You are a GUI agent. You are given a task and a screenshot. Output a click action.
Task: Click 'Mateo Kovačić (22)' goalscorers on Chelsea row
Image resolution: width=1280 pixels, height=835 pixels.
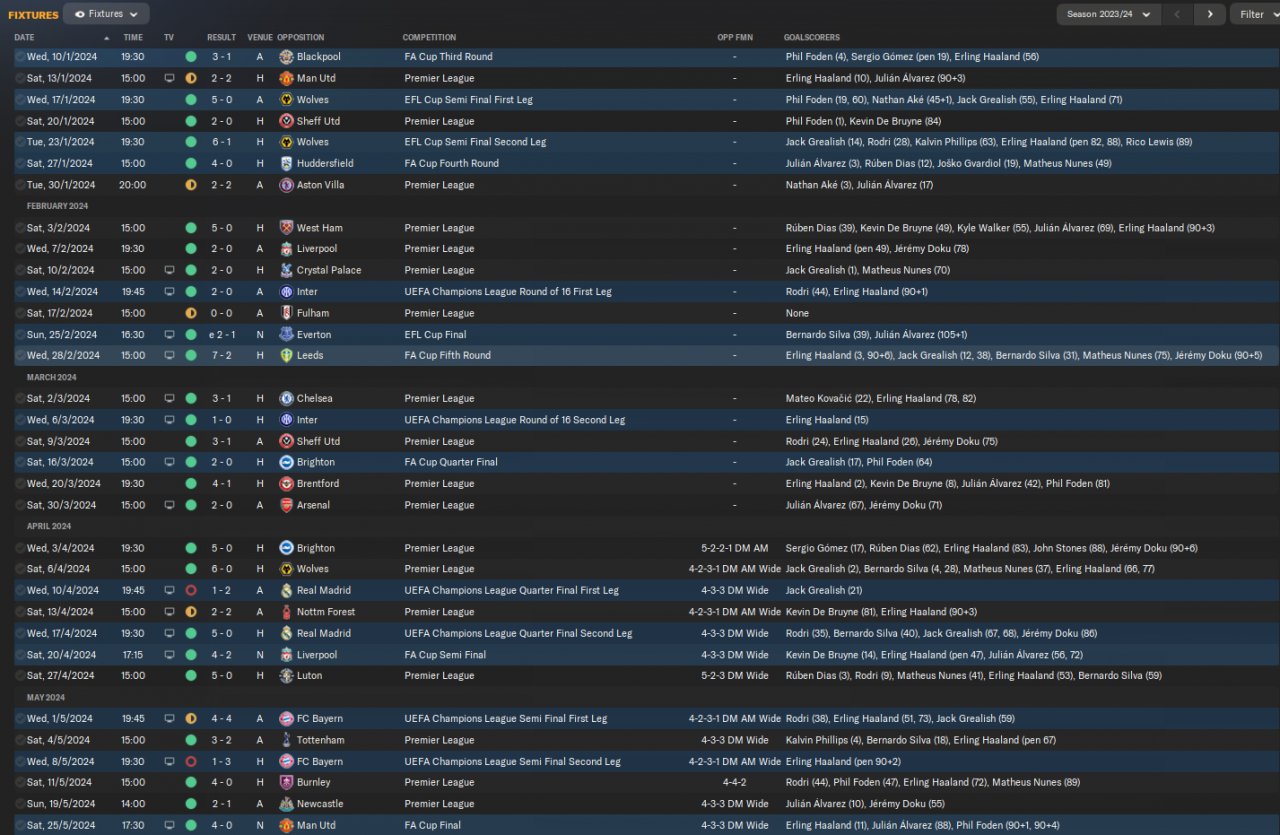tap(828, 399)
